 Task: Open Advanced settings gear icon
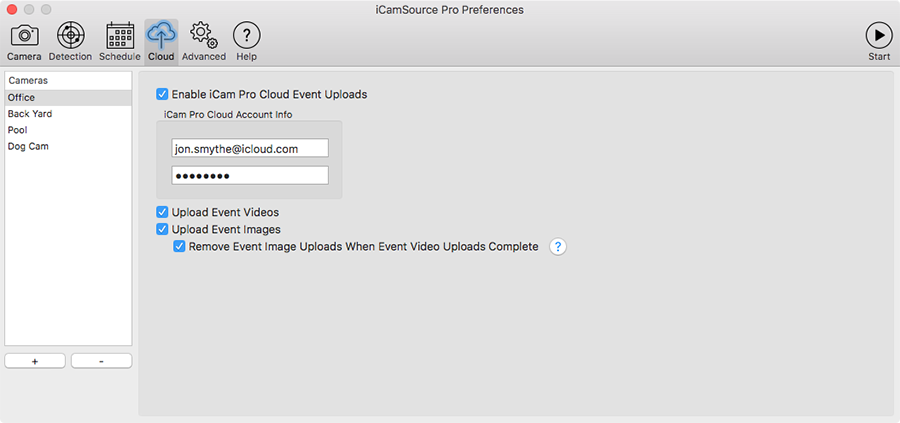(204, 41)
